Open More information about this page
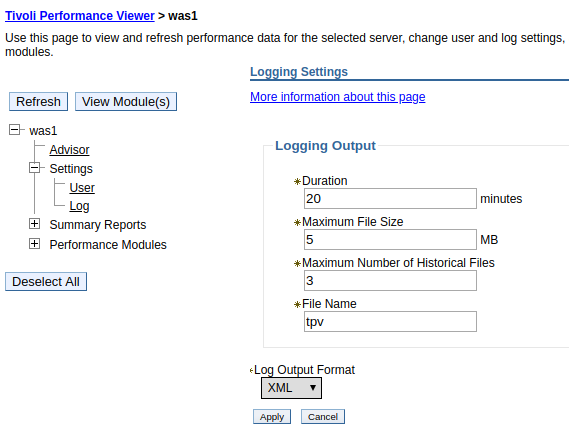This screenshot has width=569, height=439. (338, 97)
